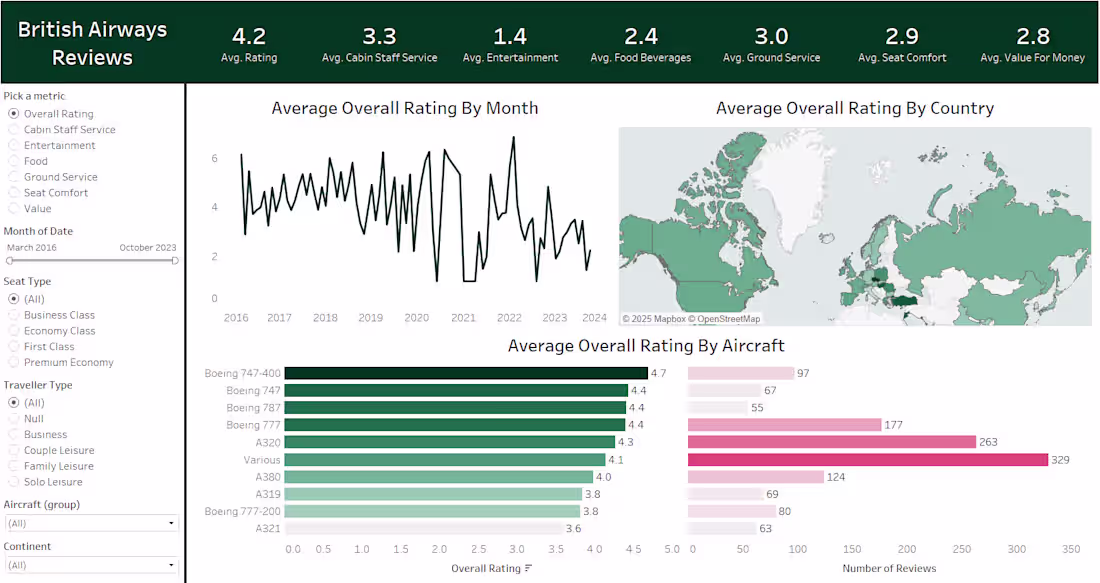Click 'Average Overall Rating By Country' title
Screen dimensions: 1100x583
click(854, 108)
